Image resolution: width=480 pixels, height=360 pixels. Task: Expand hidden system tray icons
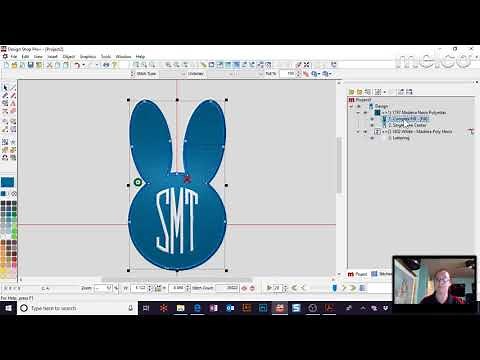(363, 308)
